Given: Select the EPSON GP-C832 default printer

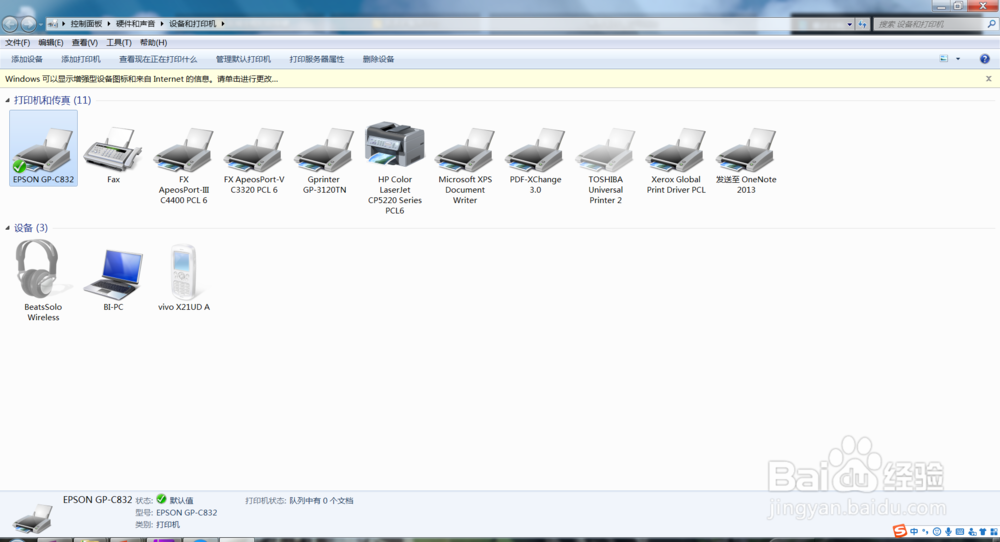Looking at the screenshot, I should (x=43, y=148).
